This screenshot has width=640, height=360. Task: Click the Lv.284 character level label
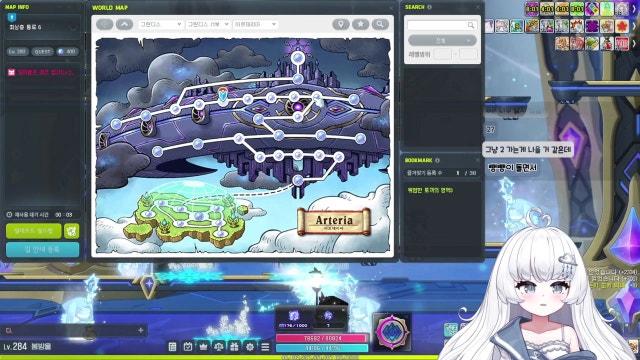click(x=15, y=347)
